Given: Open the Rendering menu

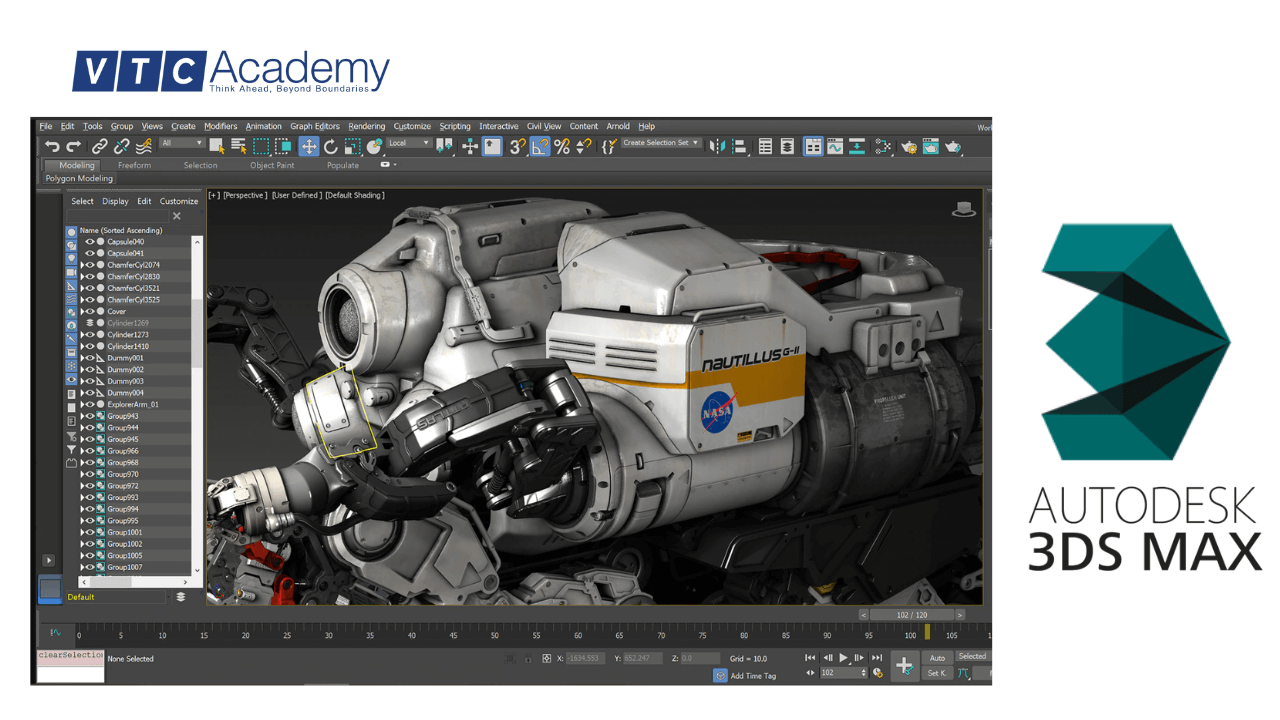Looking at the screenshot, I should click(367, 126).
